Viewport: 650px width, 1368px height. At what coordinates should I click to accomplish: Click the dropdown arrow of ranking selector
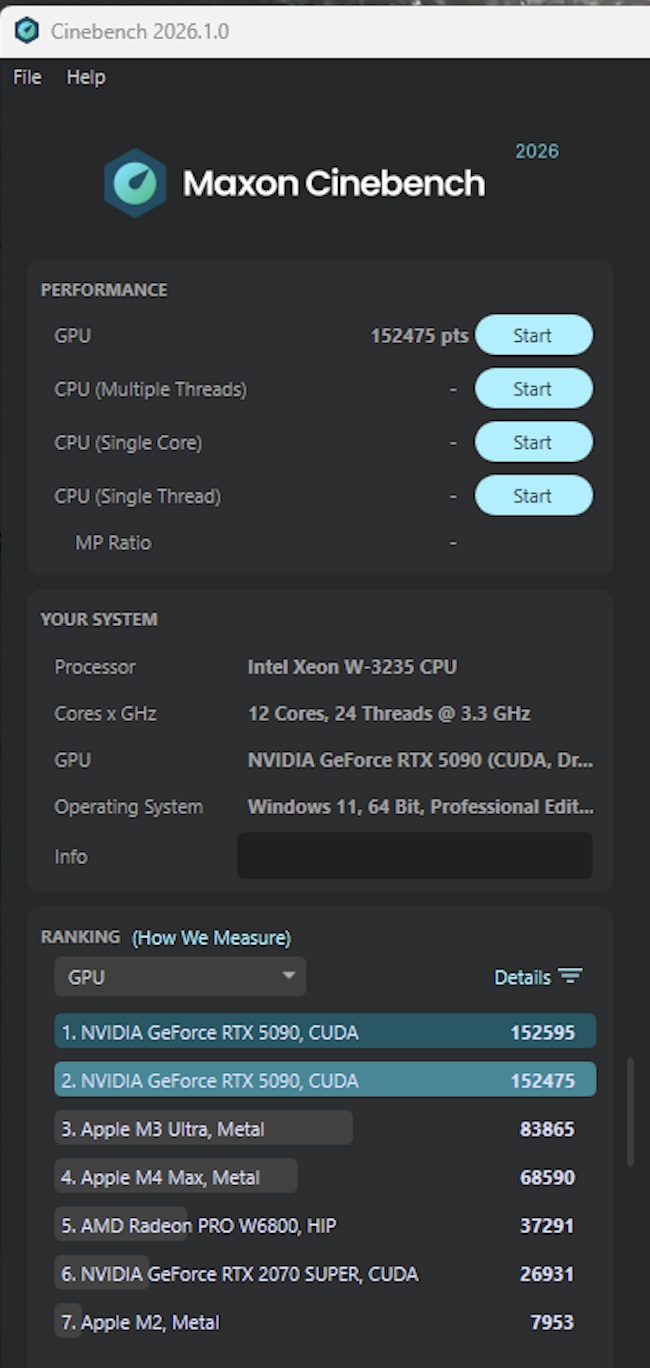[289, 976]
